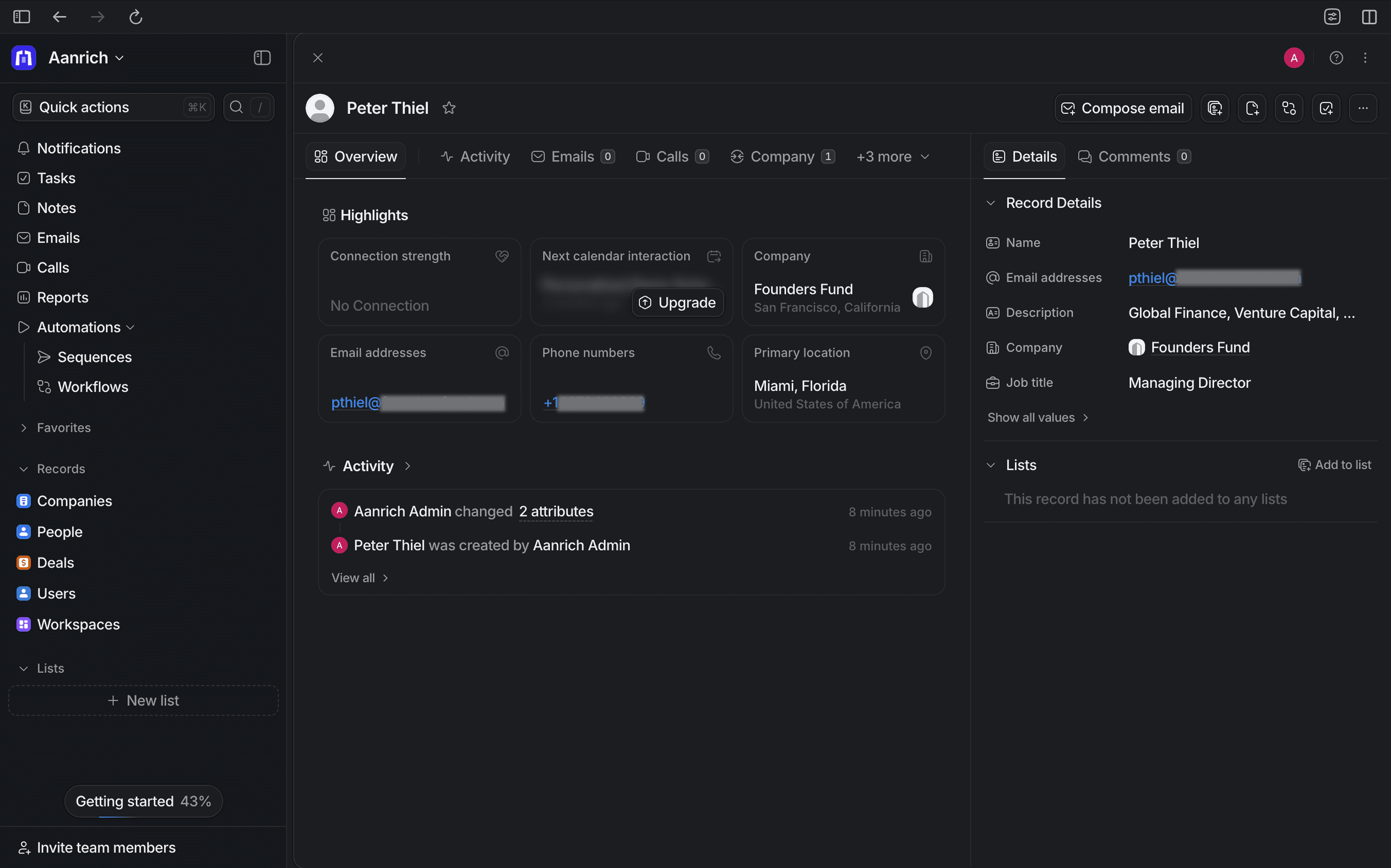
Task: Click the create task icon button
Action: click(x=1326, y=108)
